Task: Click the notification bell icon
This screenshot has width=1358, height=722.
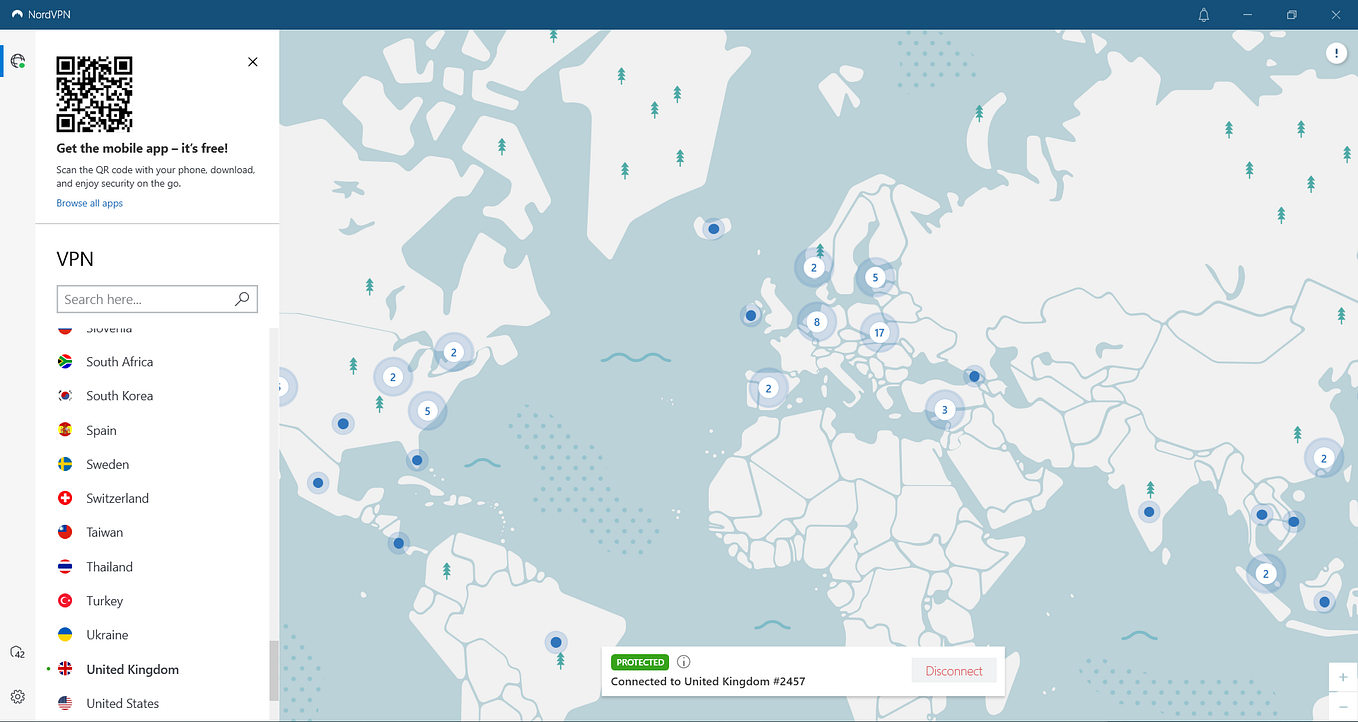Action: coord(1203,15)
